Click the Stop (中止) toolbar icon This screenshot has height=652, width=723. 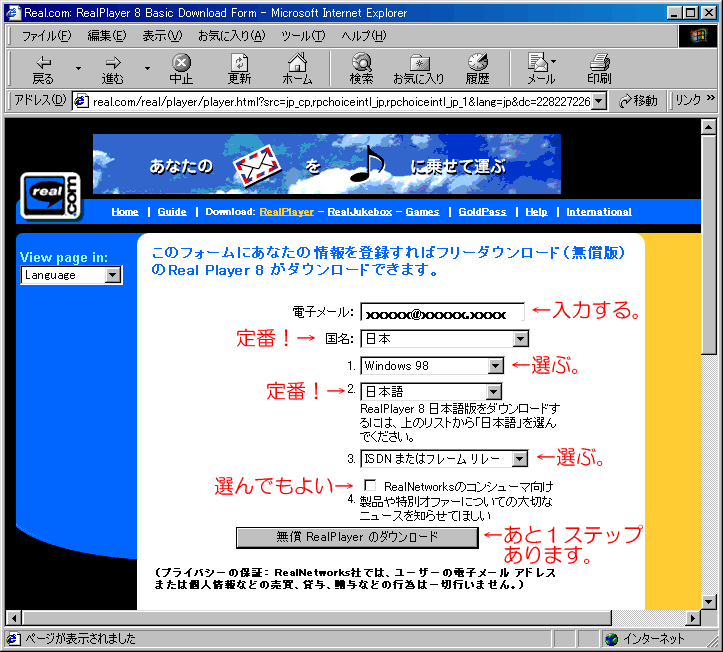pyautogui.click(x=181, y=69)
